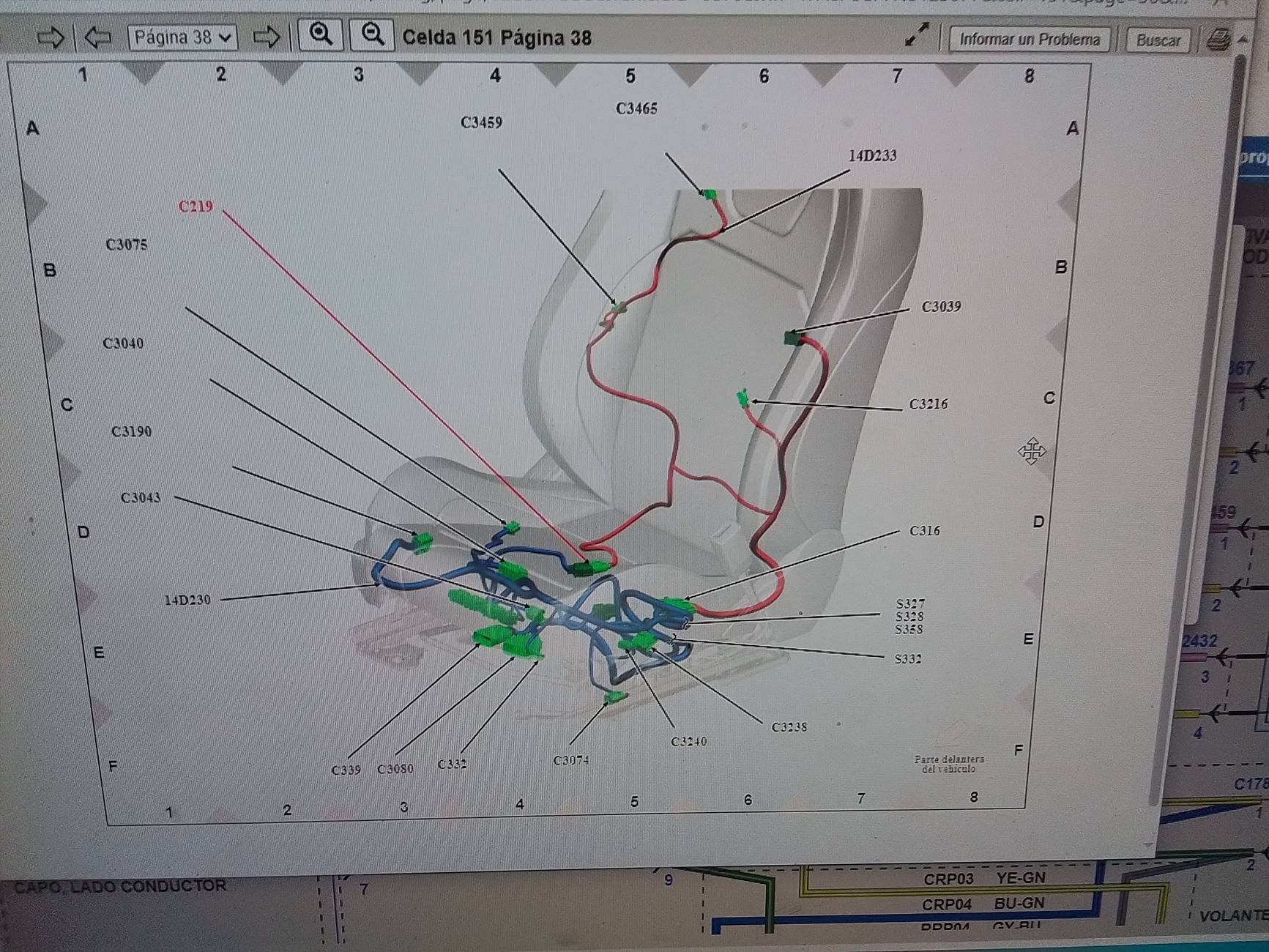Open the Página 38 page dropdown
Image resolution: width=1269 pixels, height=952 pixels.
(x=182, y=37)
